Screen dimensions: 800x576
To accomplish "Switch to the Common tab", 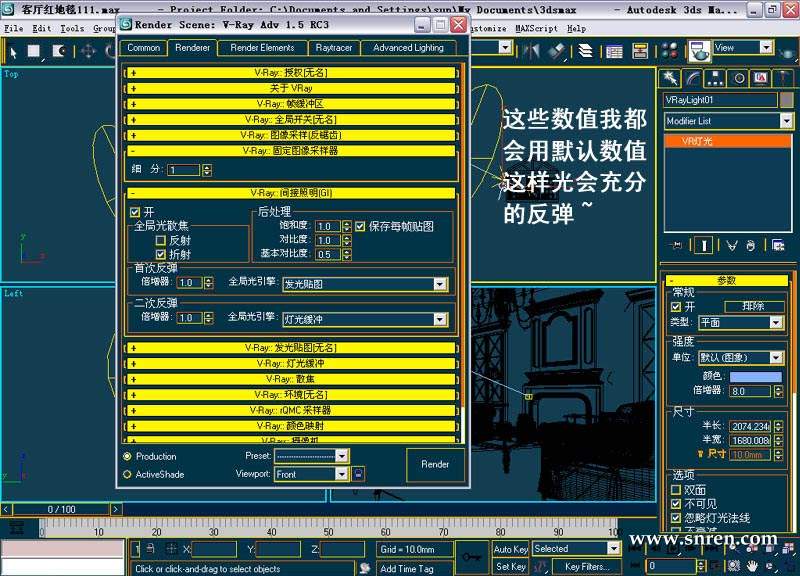I will pos(143,47).
